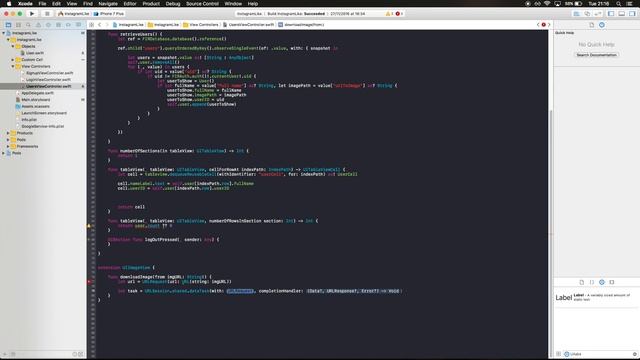
Task: Expand the Products group
Action: coord(8,133)
